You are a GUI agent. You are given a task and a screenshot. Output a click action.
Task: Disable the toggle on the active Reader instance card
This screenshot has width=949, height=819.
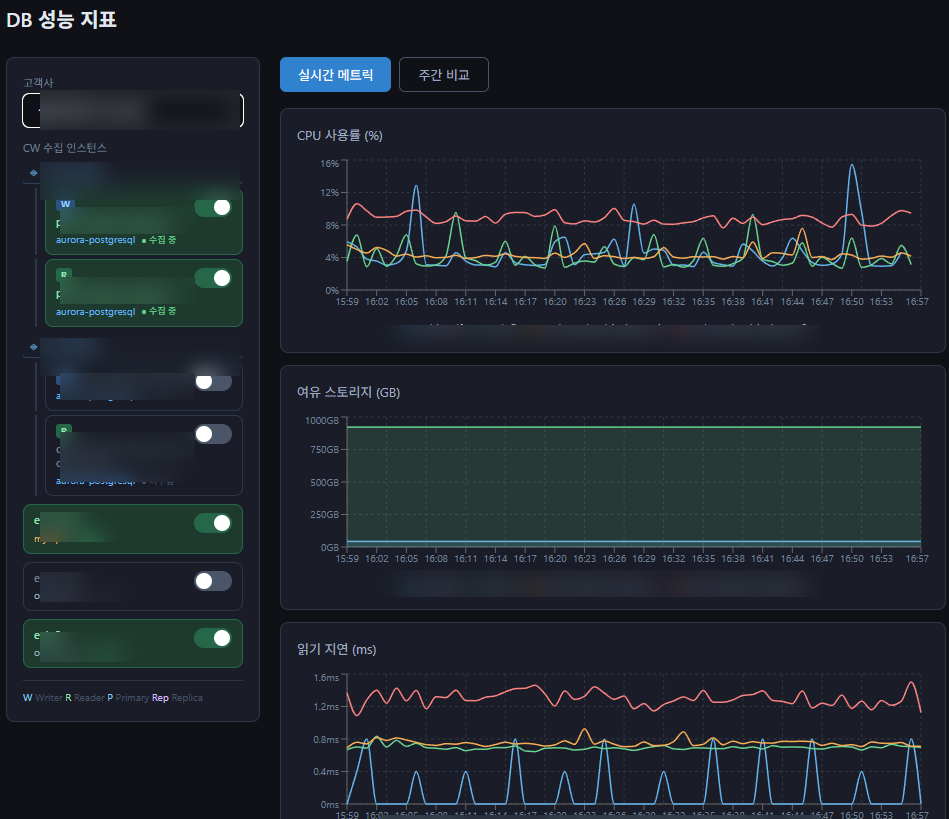213,278
